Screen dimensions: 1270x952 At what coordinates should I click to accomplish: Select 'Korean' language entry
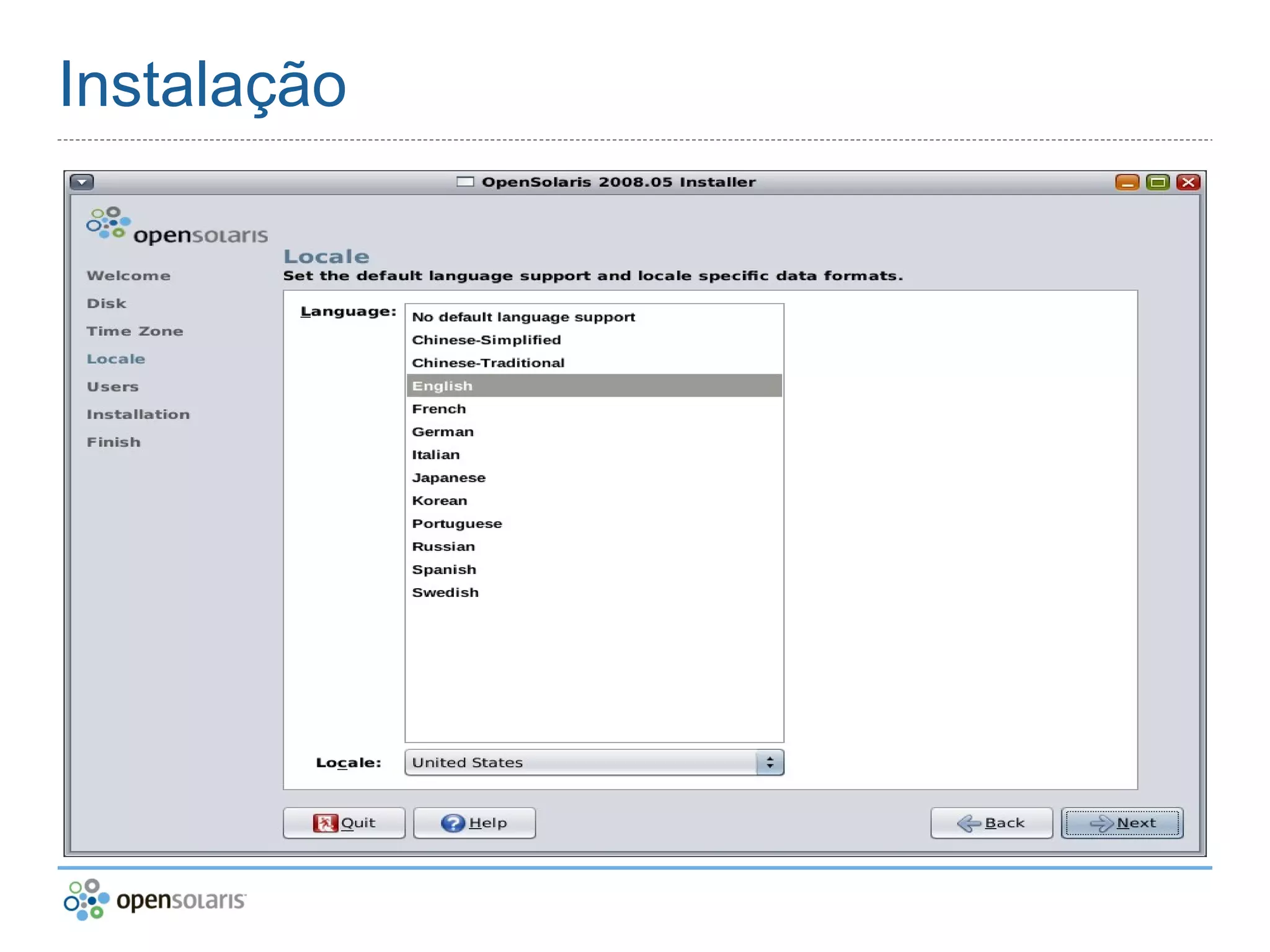tap(594, 500)
